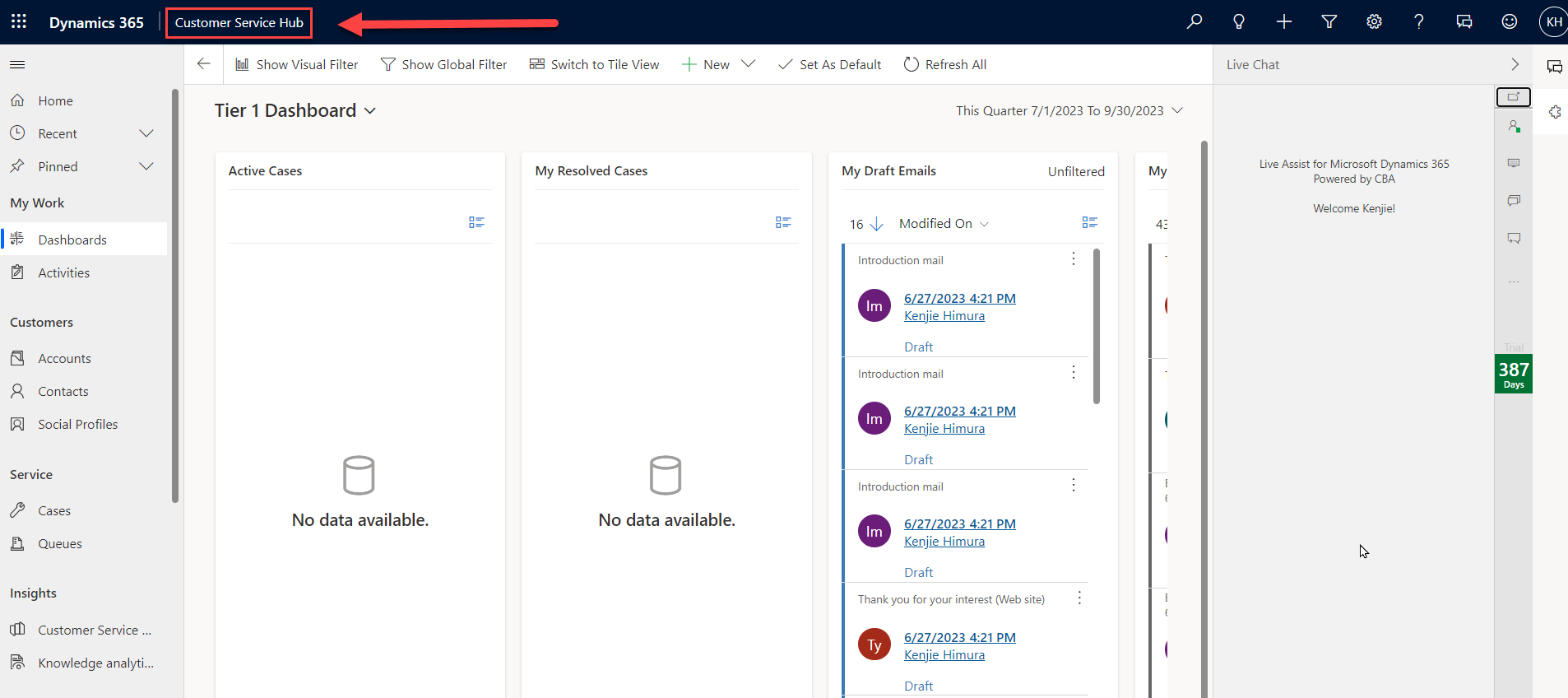Screen dimensions: 1568x698
Task: Toggle view icon in My Draft Emails card
Action: click(1090, 222)
